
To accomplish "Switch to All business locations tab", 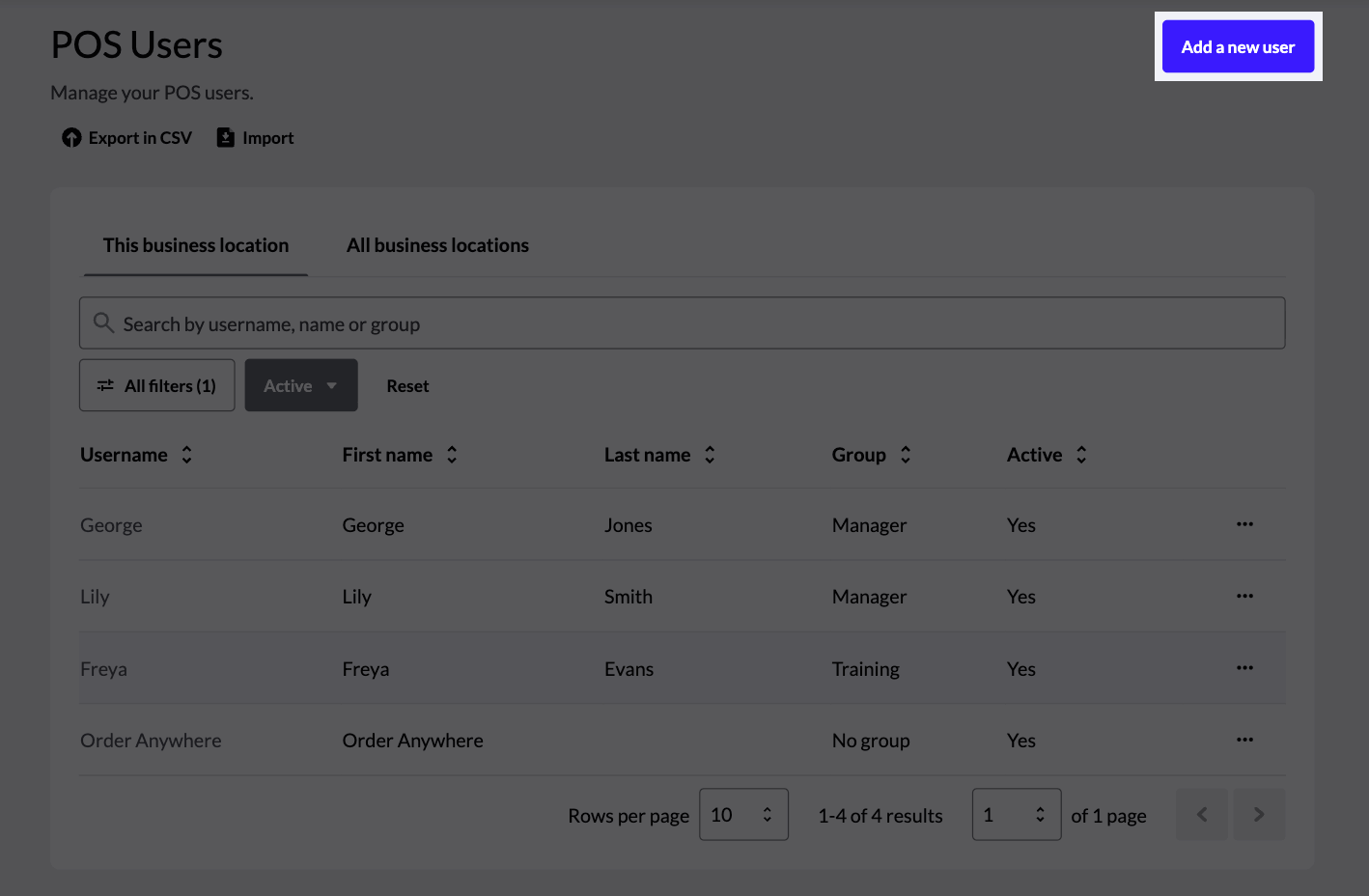I will 437,245.
